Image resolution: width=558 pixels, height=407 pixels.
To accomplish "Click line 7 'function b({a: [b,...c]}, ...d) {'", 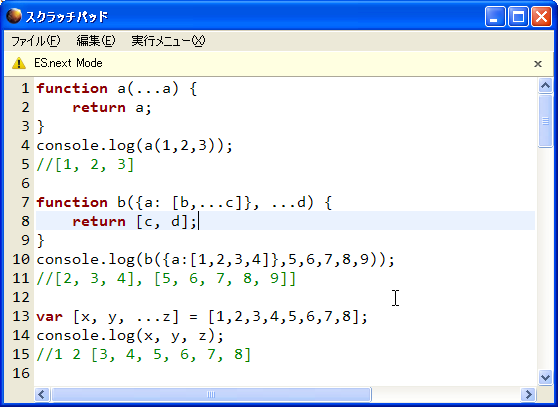I will [x=184, y=202].
